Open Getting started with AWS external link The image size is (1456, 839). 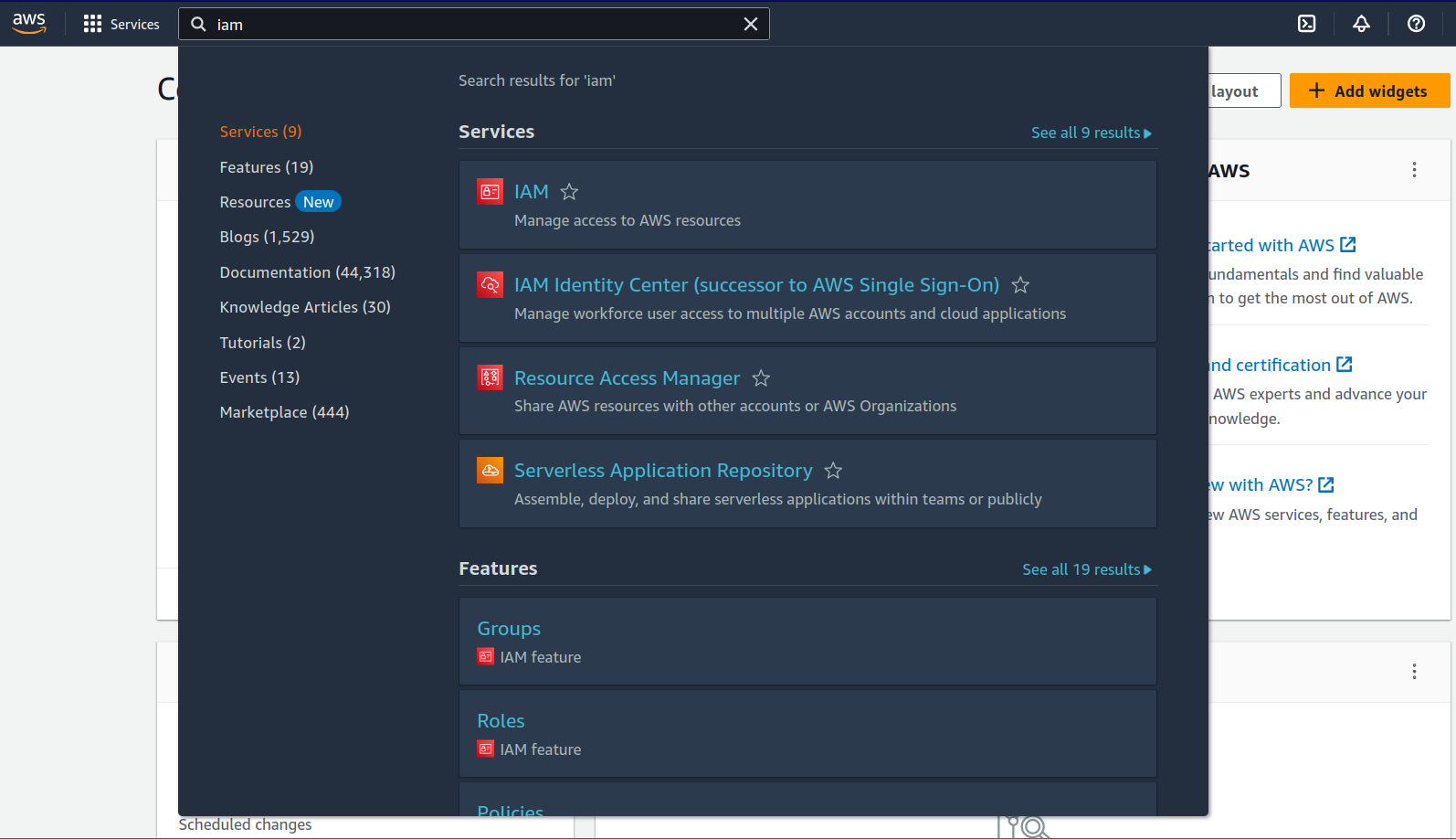pyautogui.click(x=1282, y=245)
